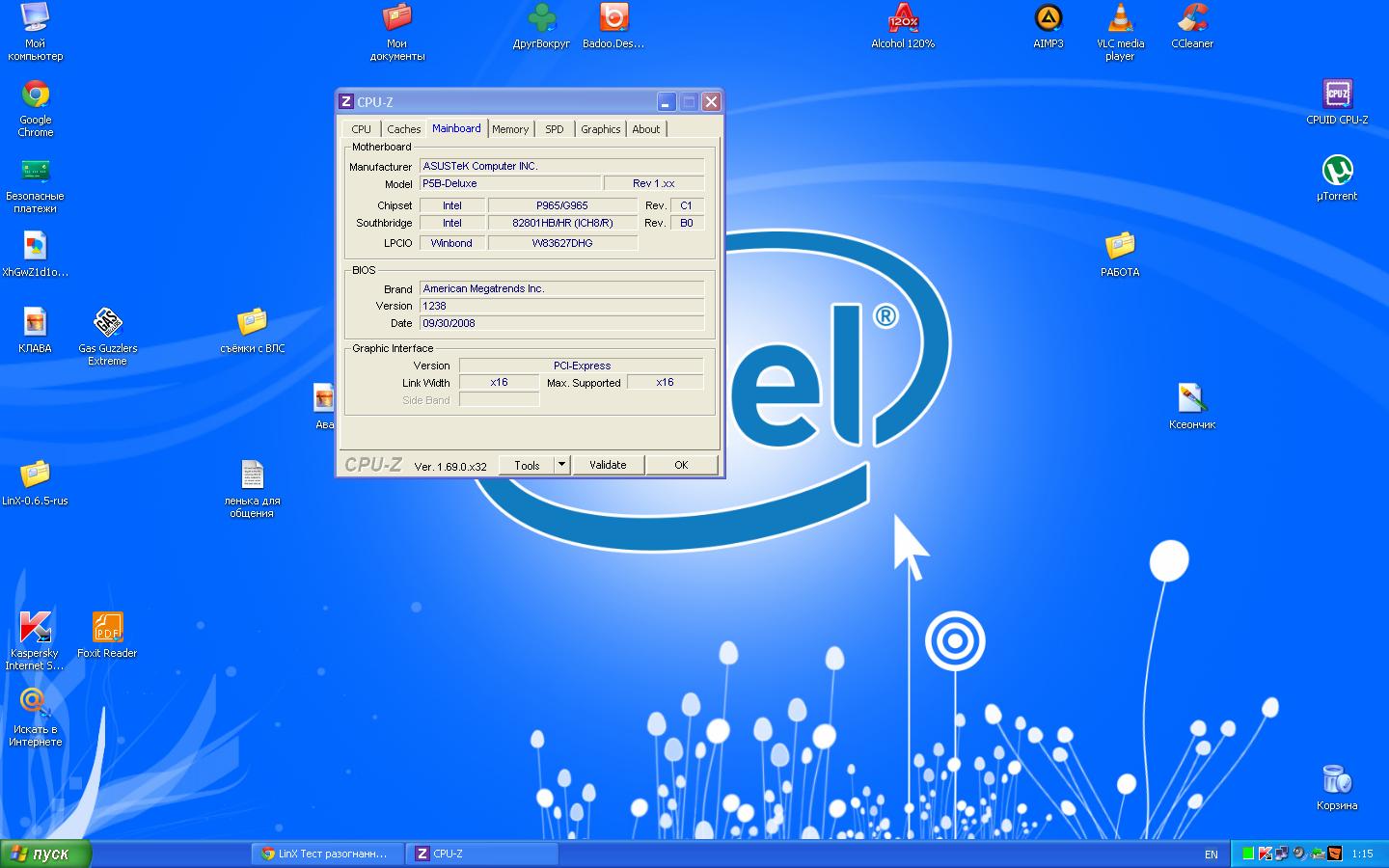
Task: Select the XhGwZ1d1o file icon
Action: click(x=36, y=255)
